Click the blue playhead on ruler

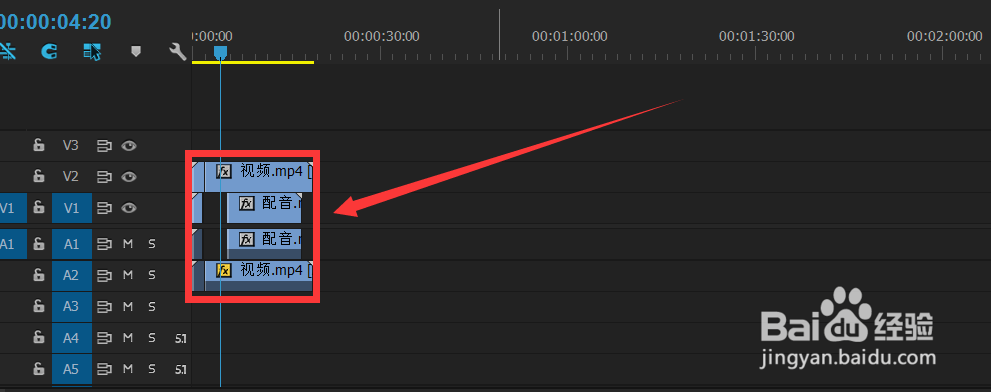(x=219, y=52)
